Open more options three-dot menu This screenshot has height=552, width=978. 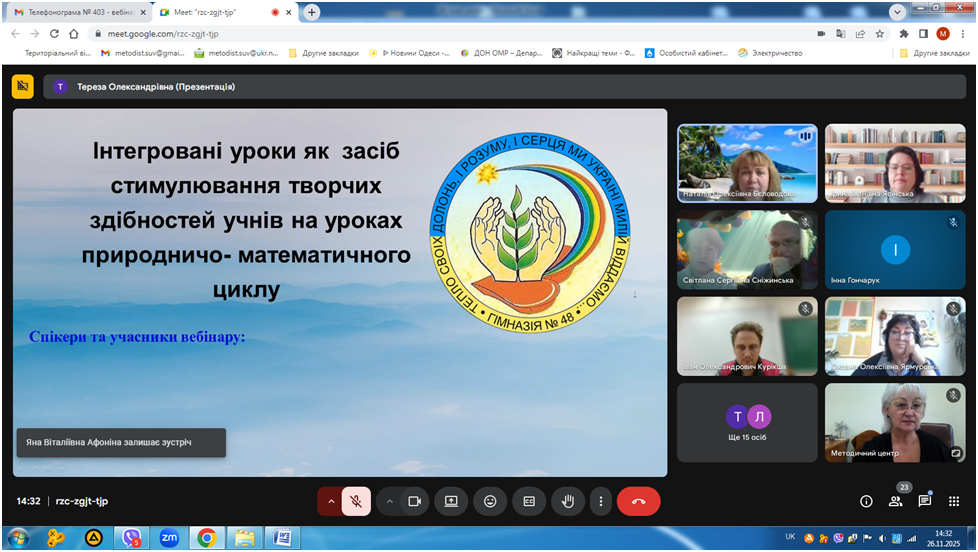(600, 501)
